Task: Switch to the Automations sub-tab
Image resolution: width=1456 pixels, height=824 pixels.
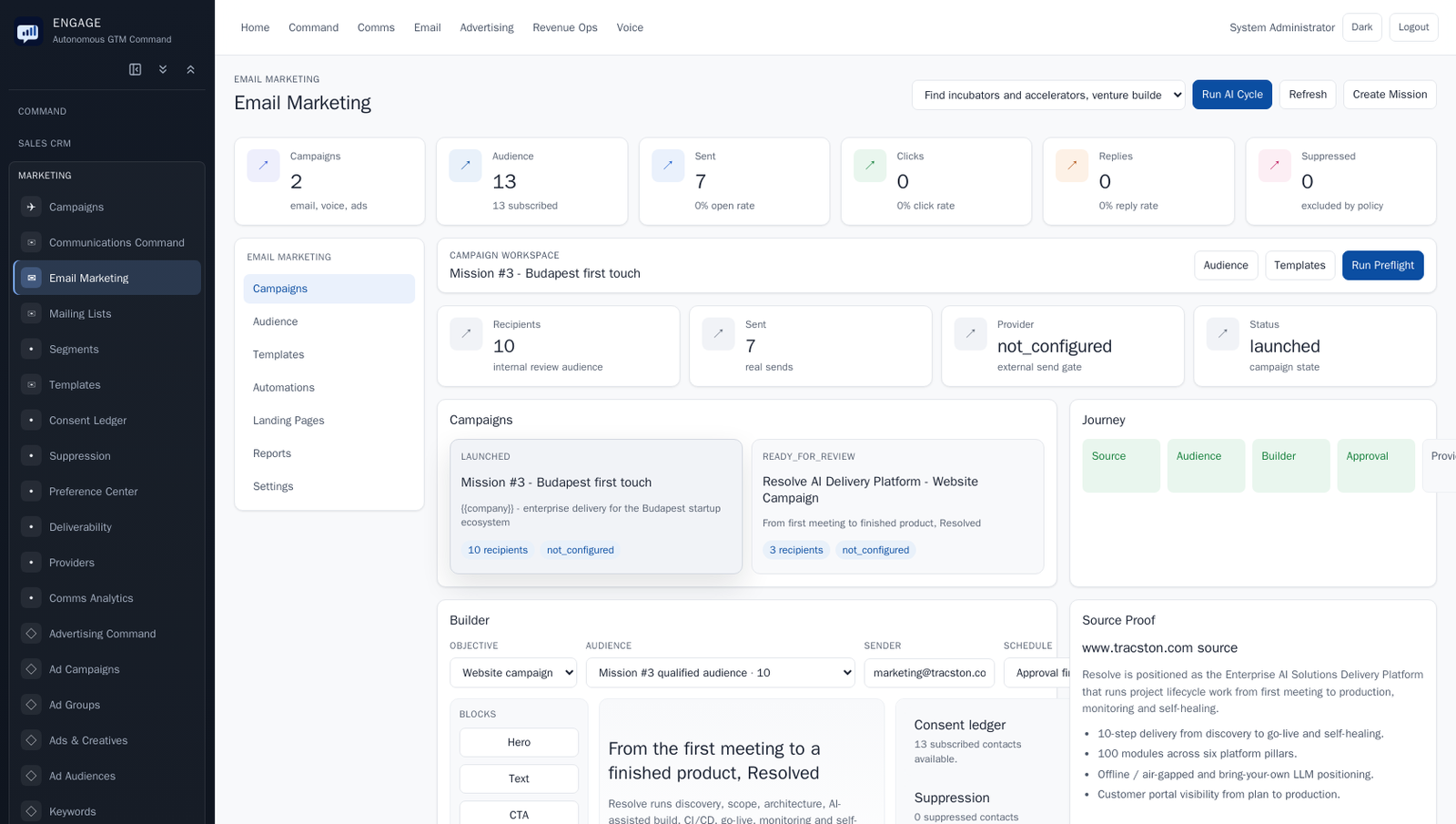Action: [x=329, y=387]
